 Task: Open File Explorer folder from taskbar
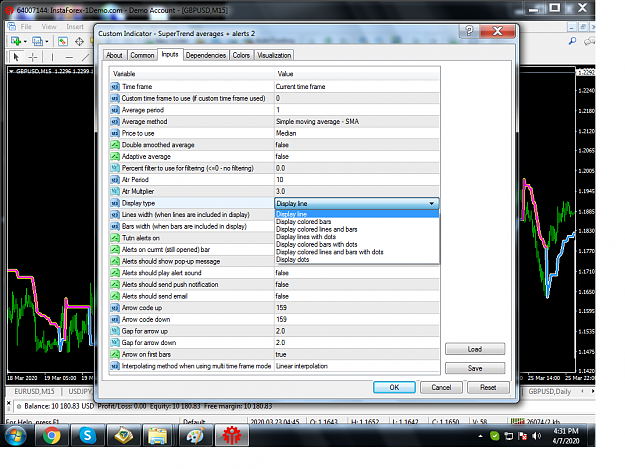(x=158, y=435)
